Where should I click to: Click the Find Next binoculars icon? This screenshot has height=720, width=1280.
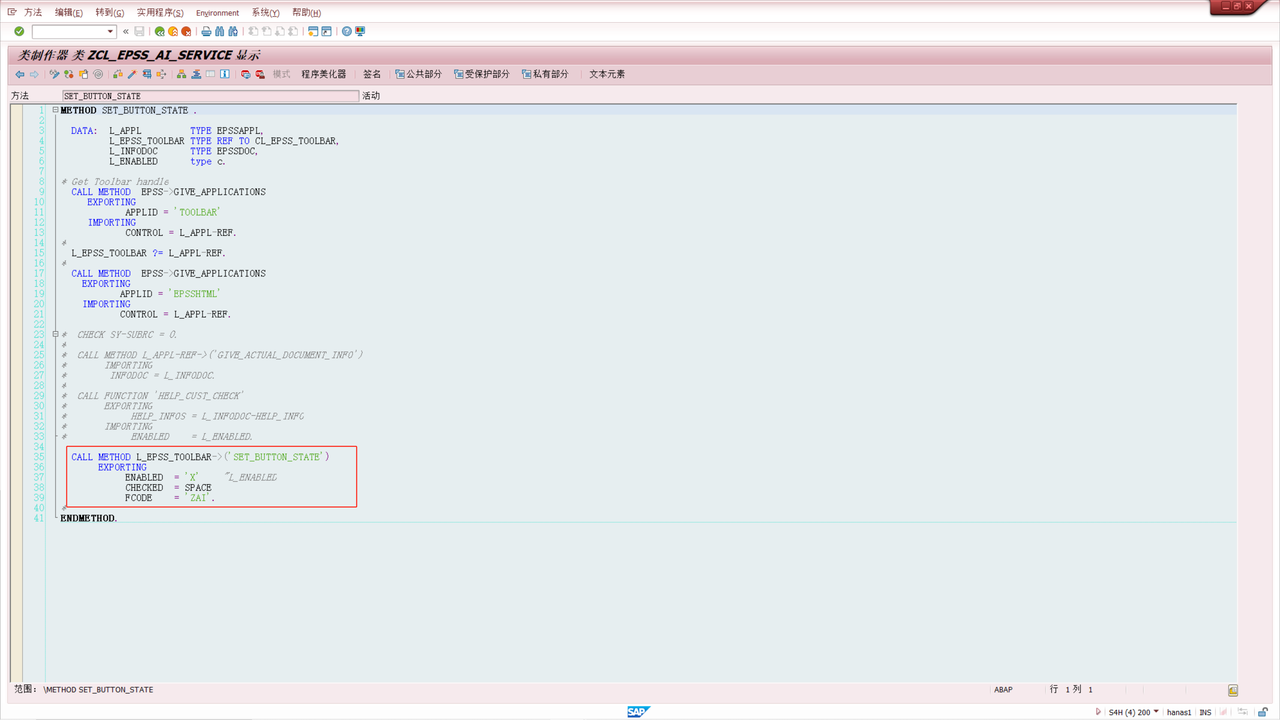[232, 31]
